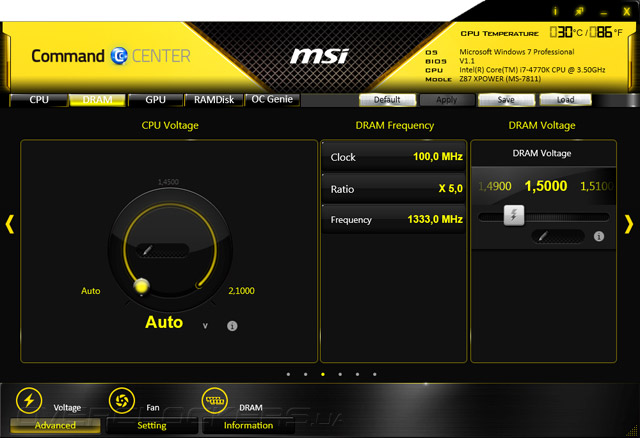Click the Clock 100,0 MHz row

pos(394,157)
